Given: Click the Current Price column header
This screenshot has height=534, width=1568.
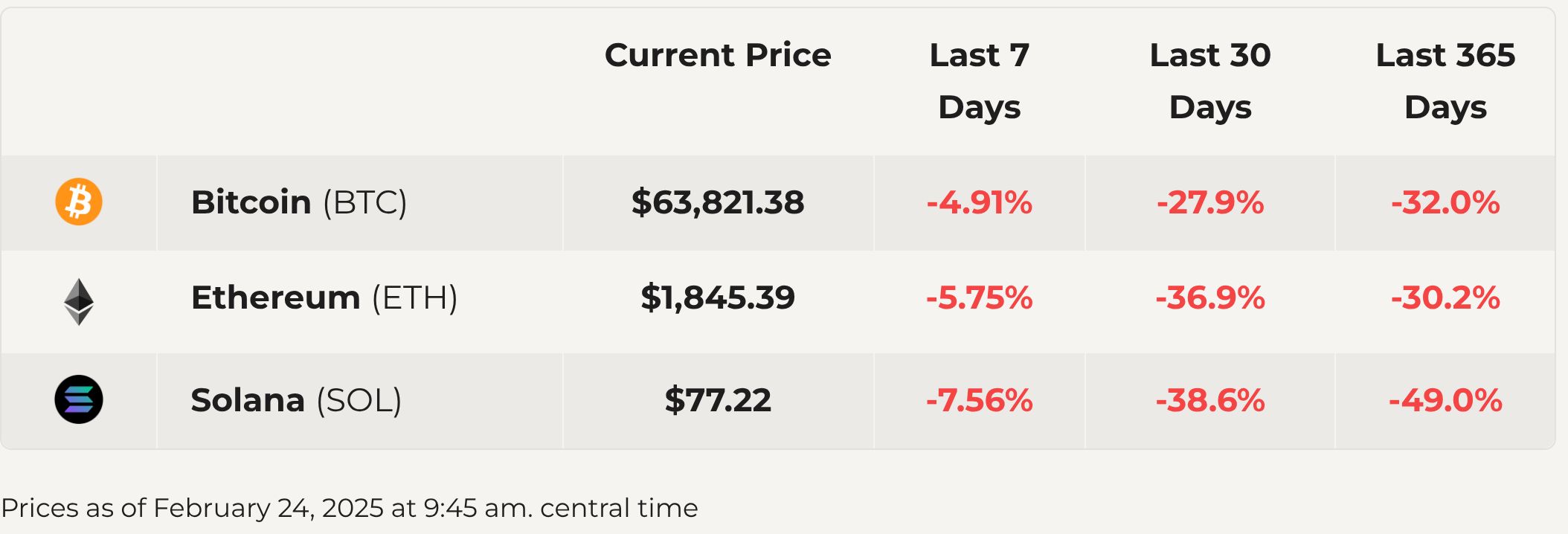Looking at the screenshot, I should pyautogui.click(x=718, y=55).
